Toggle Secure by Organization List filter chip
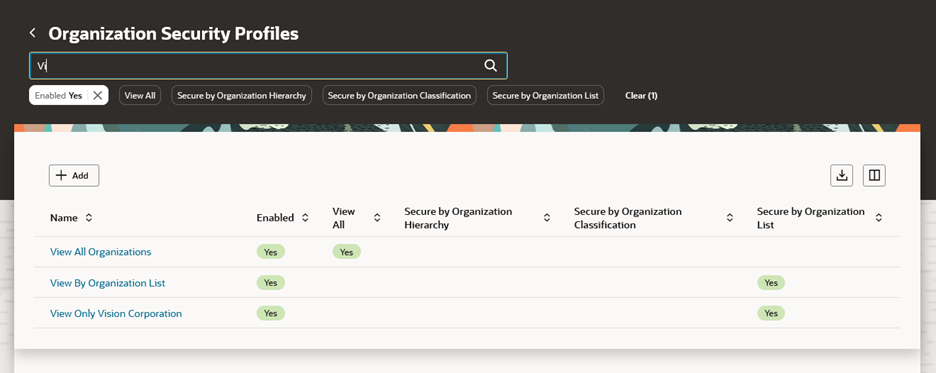936x373 pixels. [x=546, y=95]
